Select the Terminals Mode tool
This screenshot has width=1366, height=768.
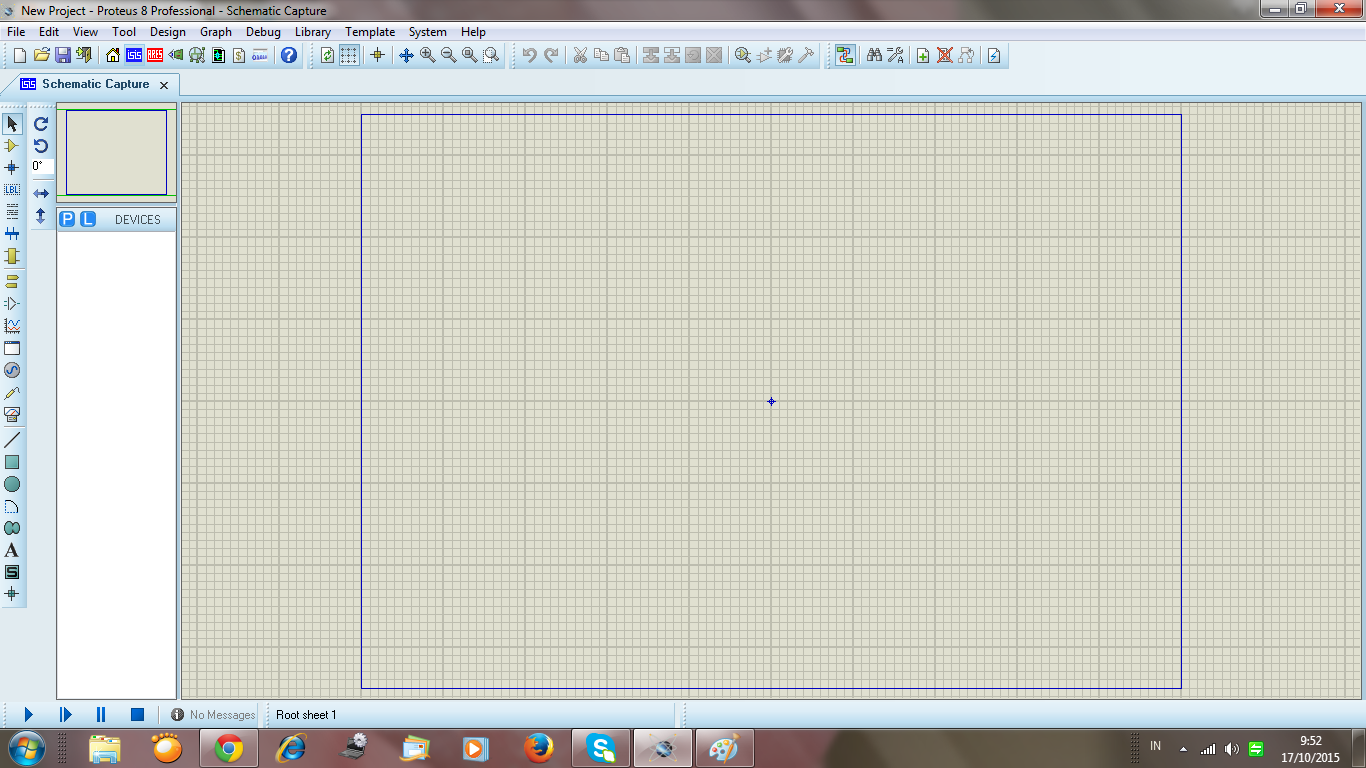12,282
